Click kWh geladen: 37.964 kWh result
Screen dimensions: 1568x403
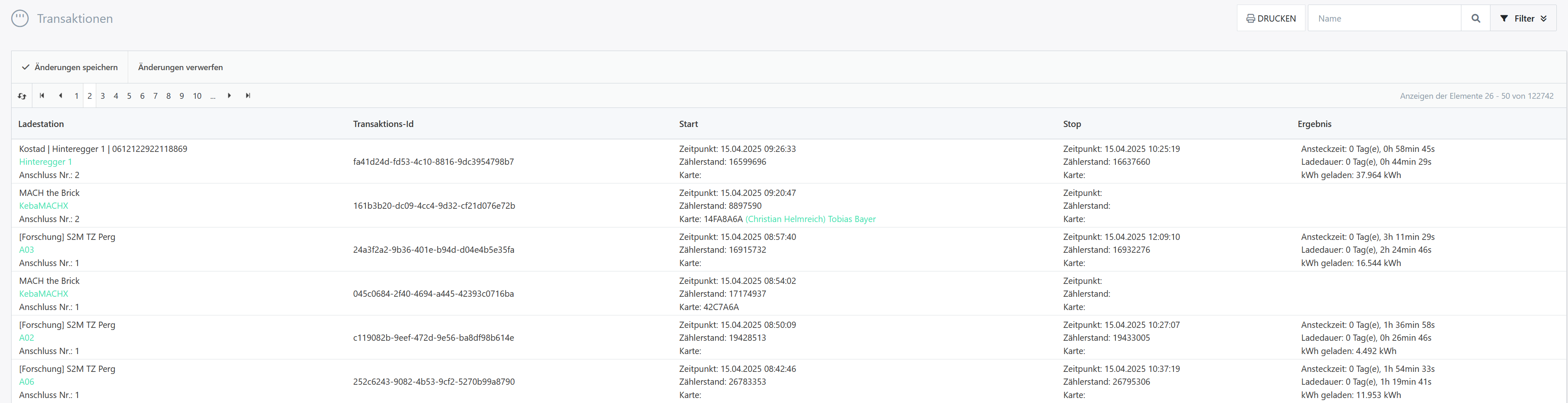(x=1351, y=175)
